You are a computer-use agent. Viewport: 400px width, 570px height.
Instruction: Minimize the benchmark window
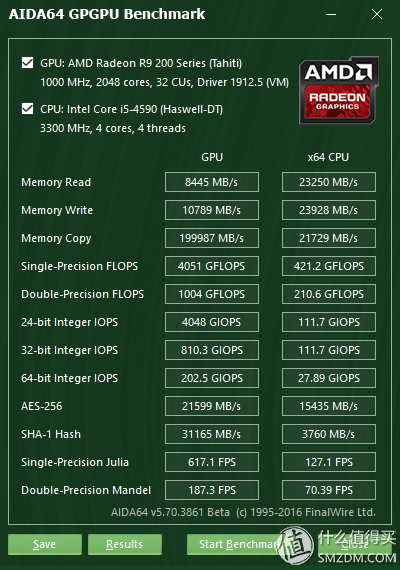331,14
